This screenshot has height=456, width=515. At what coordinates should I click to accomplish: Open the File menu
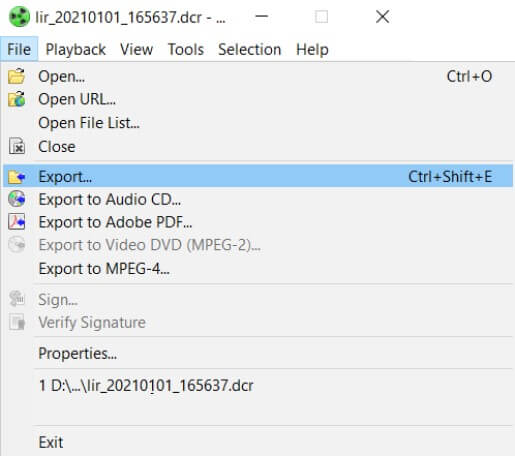pyautogui.click(x=19, y=49)
